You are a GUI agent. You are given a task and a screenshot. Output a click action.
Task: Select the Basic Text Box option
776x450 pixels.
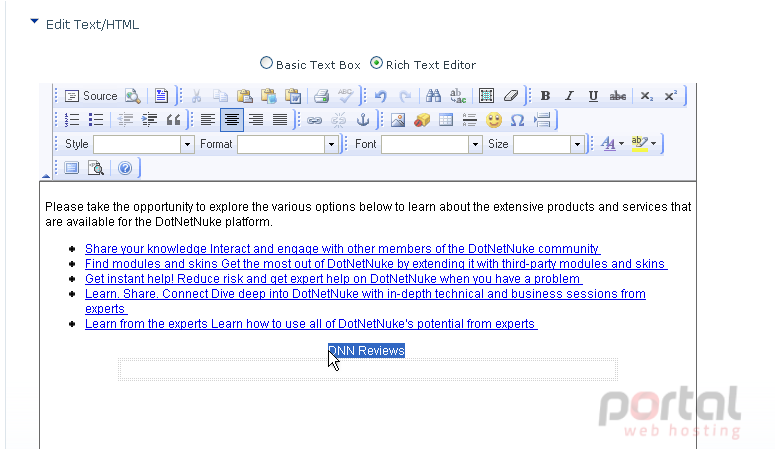coord(266,63)
